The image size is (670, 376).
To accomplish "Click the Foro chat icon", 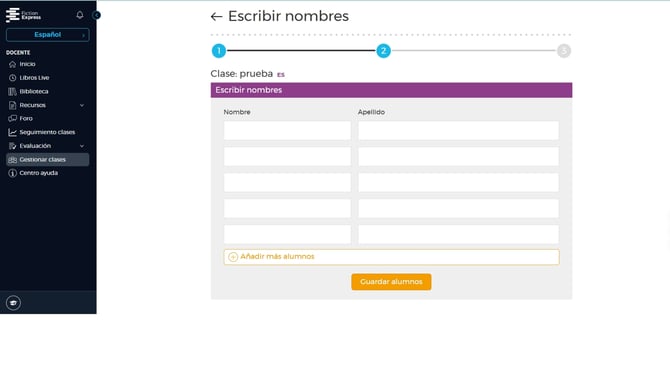I will (12, 118).
